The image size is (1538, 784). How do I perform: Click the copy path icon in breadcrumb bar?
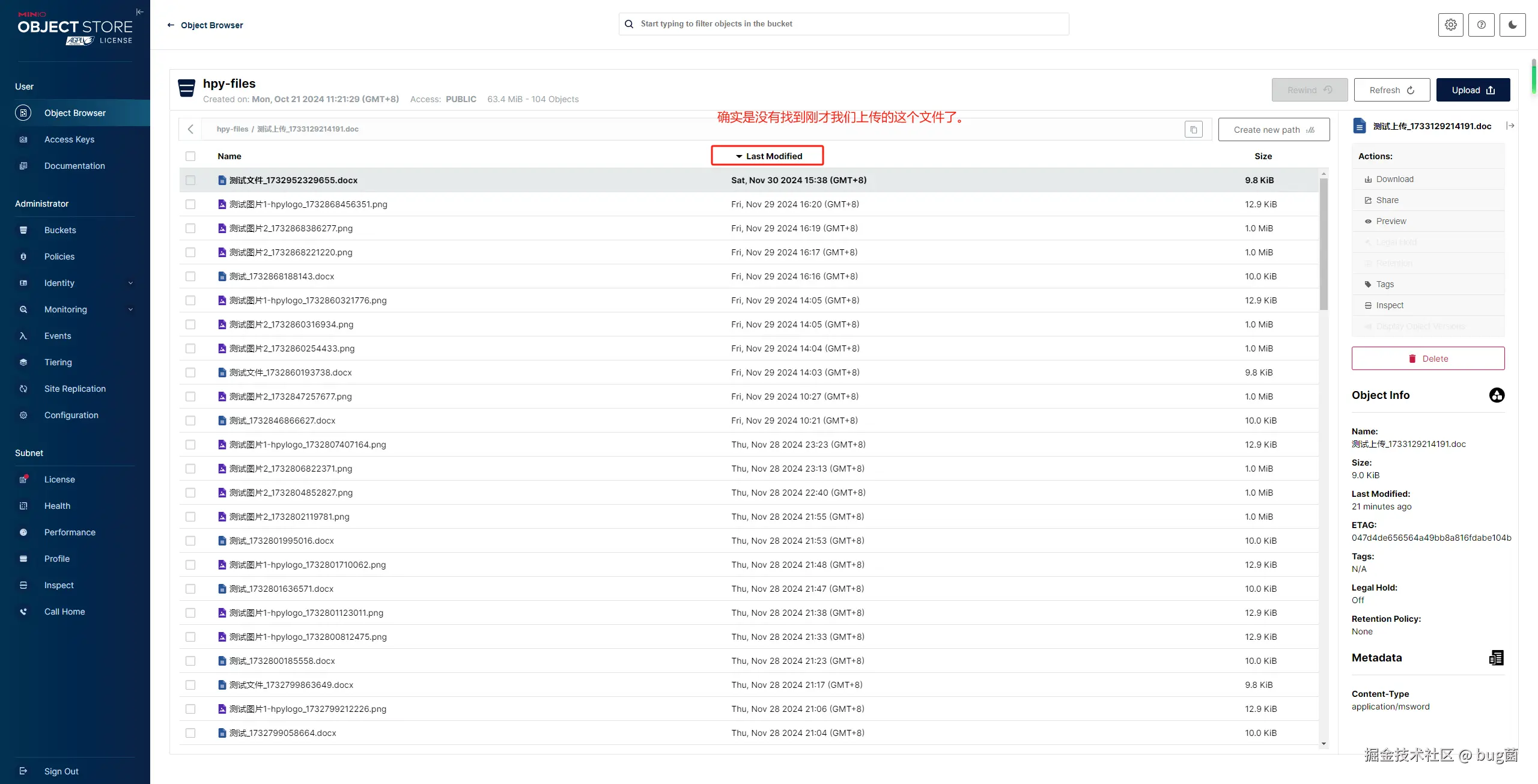(x=1193, y=130)
